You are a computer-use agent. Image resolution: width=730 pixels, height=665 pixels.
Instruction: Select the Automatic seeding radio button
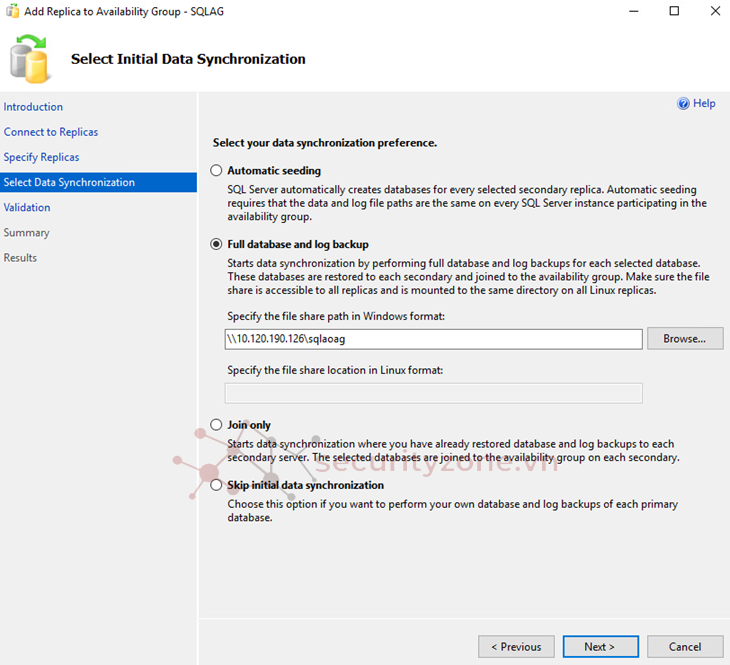[x=216, y=171]
